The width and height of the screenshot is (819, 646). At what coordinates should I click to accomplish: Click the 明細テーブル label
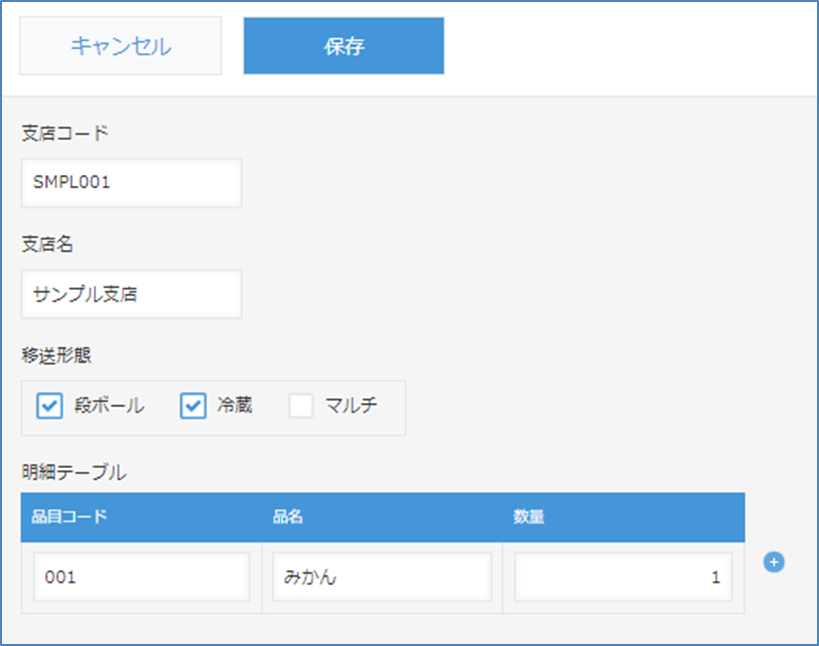74,472
